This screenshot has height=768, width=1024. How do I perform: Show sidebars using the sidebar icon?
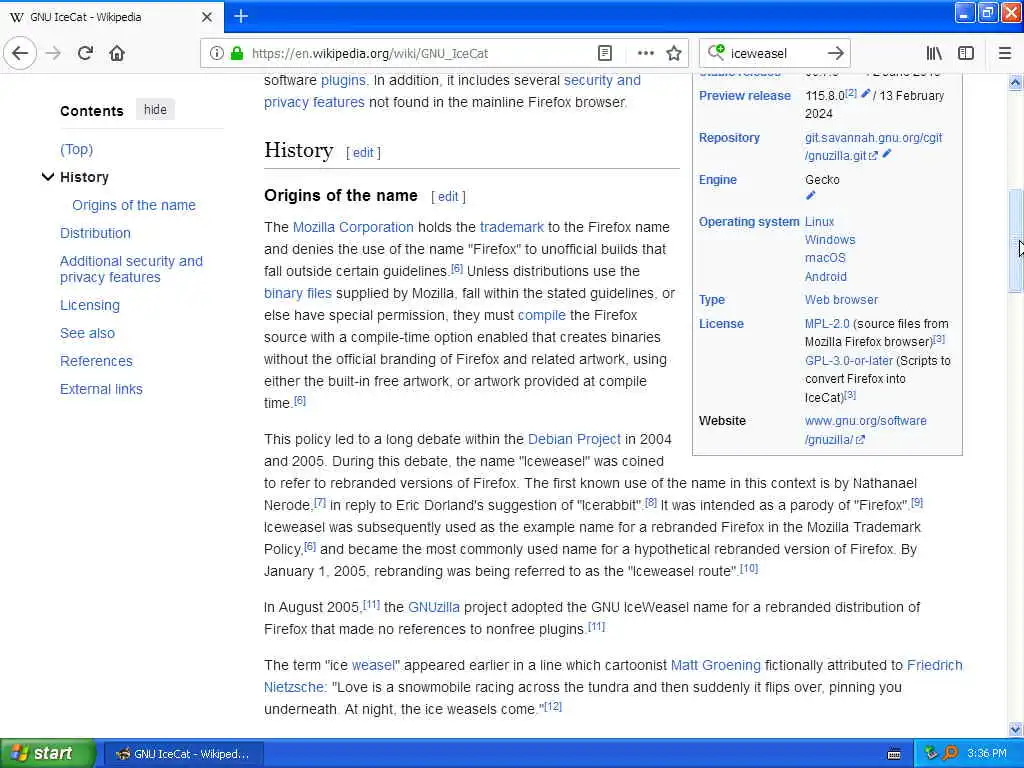pos(966,53)
